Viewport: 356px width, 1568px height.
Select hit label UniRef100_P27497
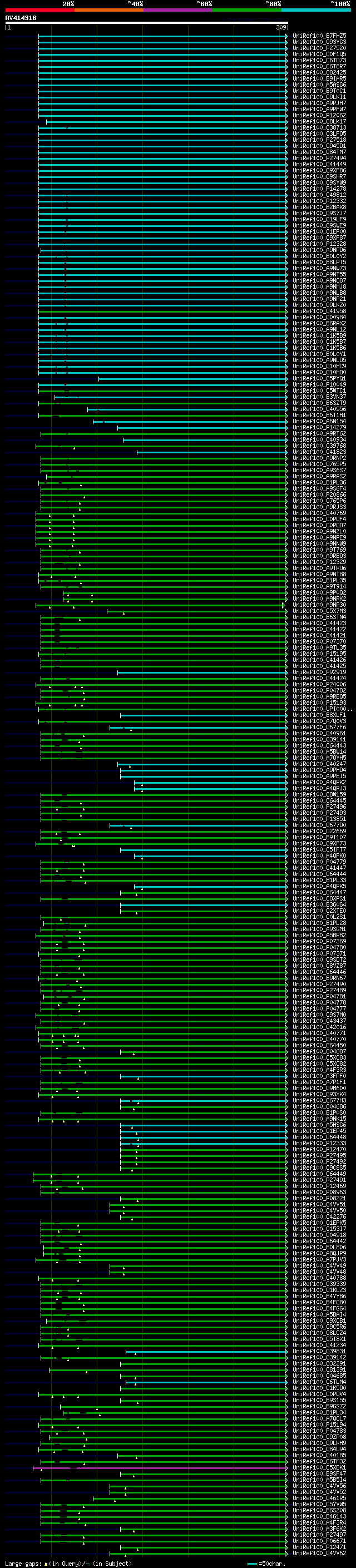(x=319, y=1535)
